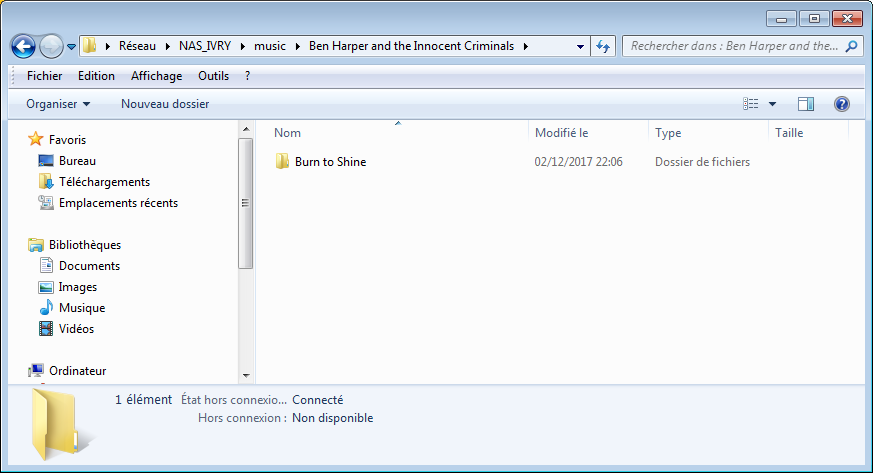Screen dimensions: 873x473
Task: Select Favoris in the navigation pane
Action: click(67, 140)
